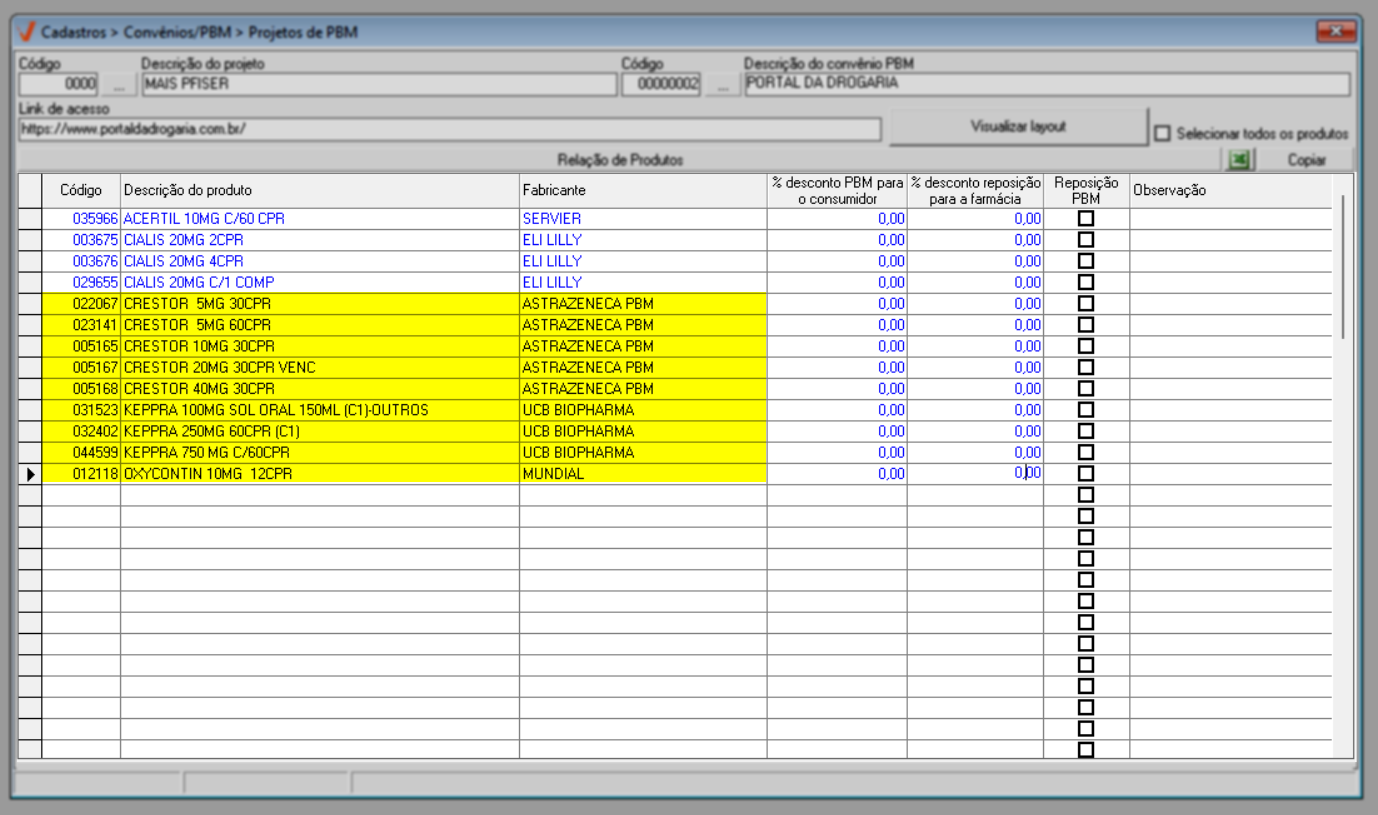Click % desconto reposição para a farmácia header

click(975, 190)
